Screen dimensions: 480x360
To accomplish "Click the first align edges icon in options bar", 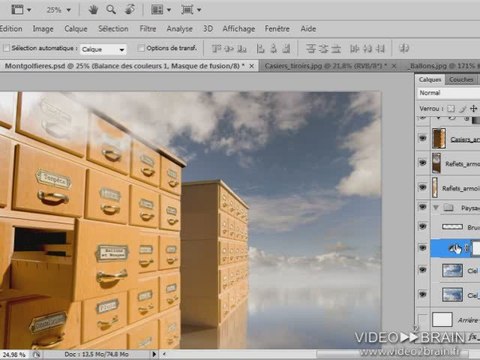I will point(217,49).
